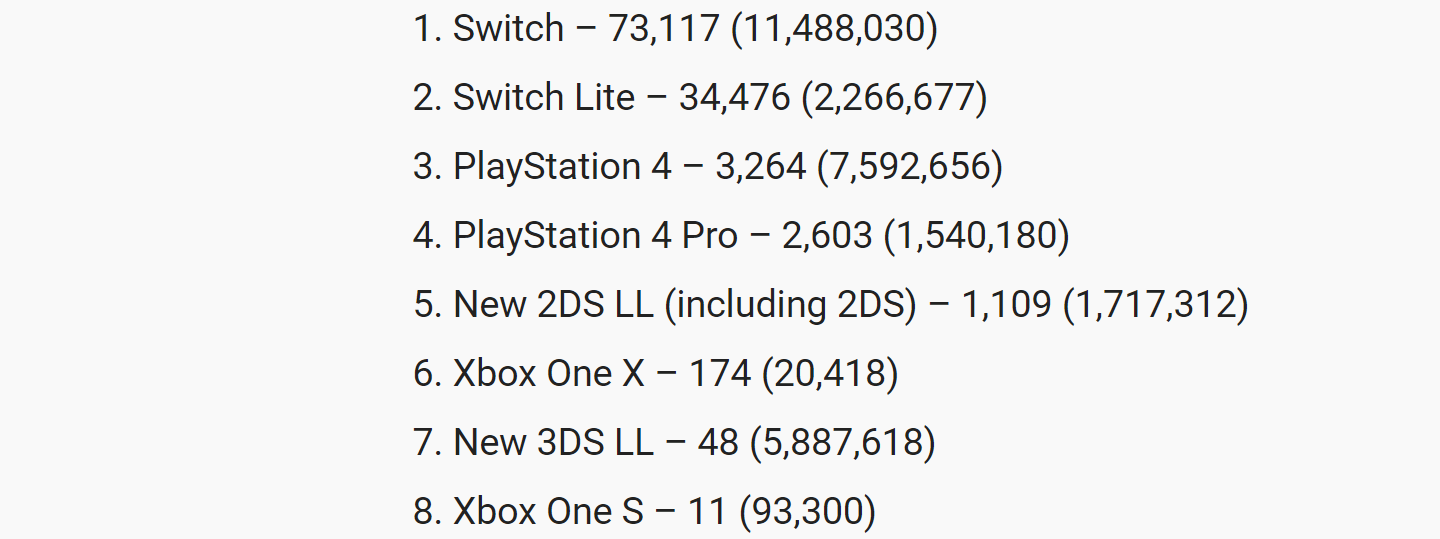
Task: Click the Xbox One S entry name
Action: tap(549, 511)
